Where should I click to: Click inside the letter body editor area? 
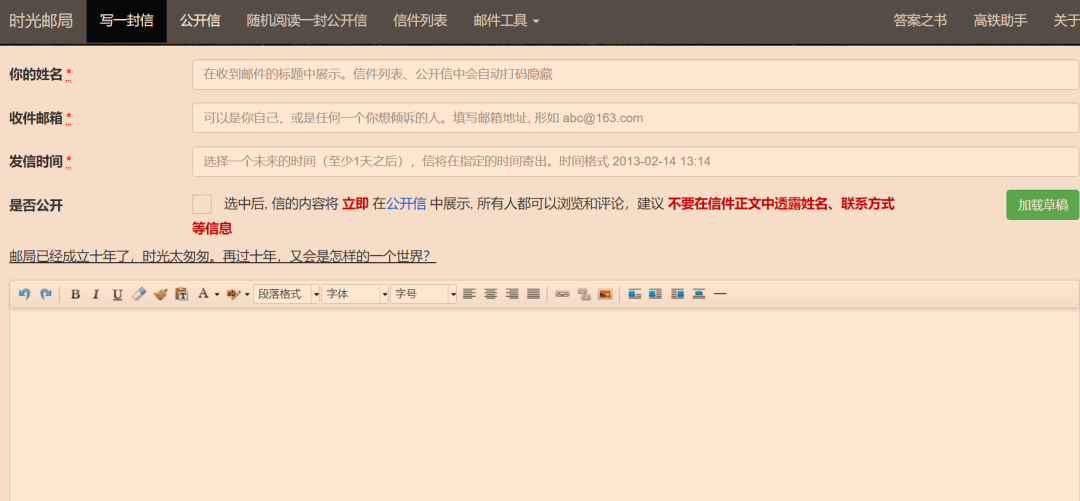(x=544, y=405)
